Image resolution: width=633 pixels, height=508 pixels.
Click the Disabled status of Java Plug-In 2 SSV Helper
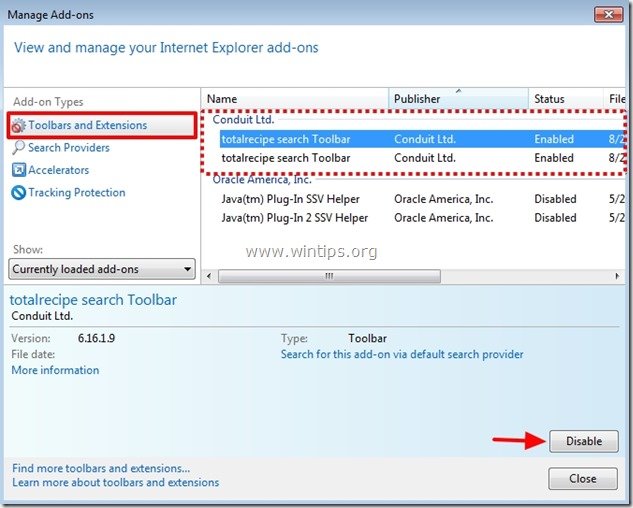pyautogui.click(x=555, y=218)
